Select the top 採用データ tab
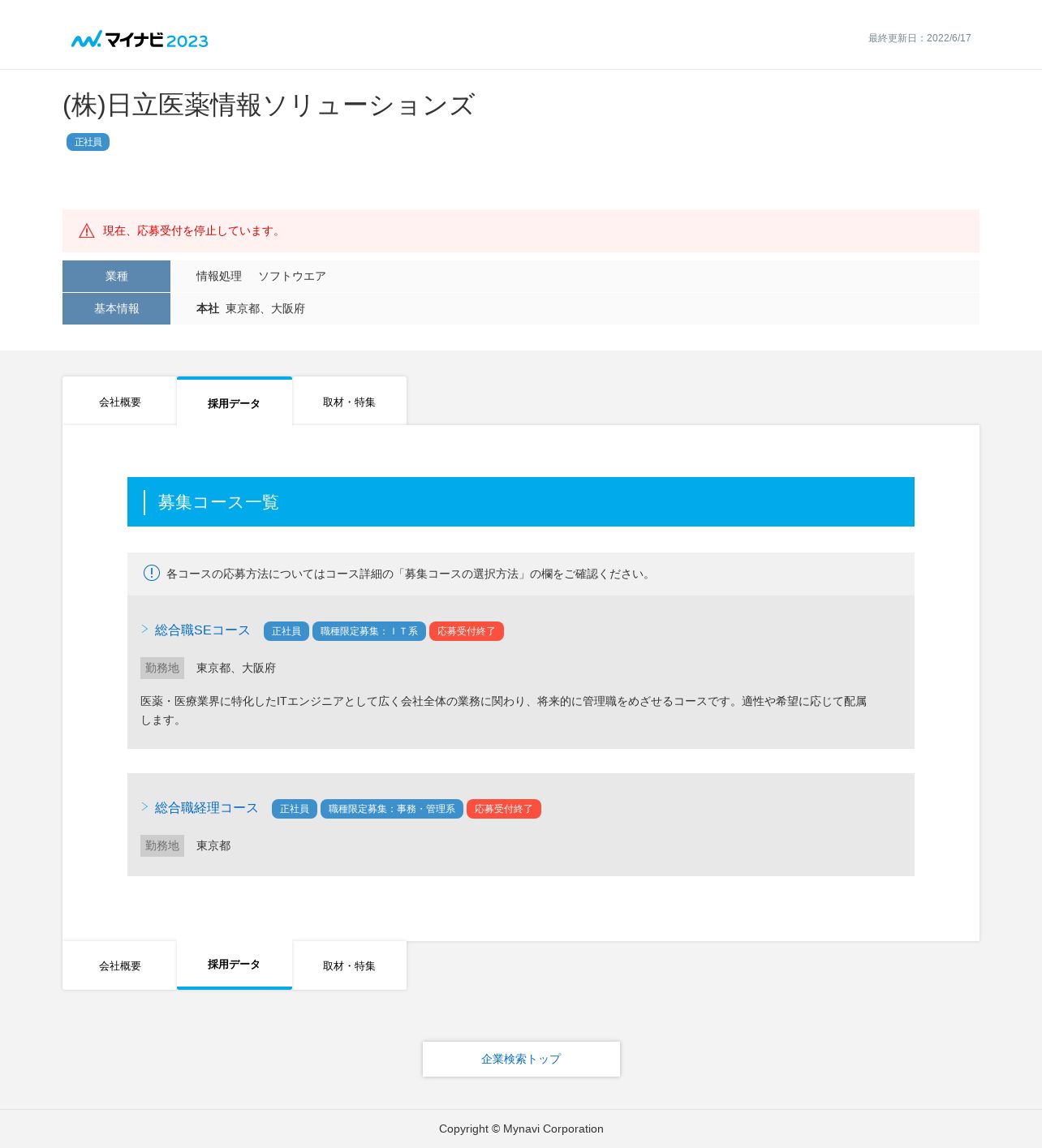 pos(235,402)
